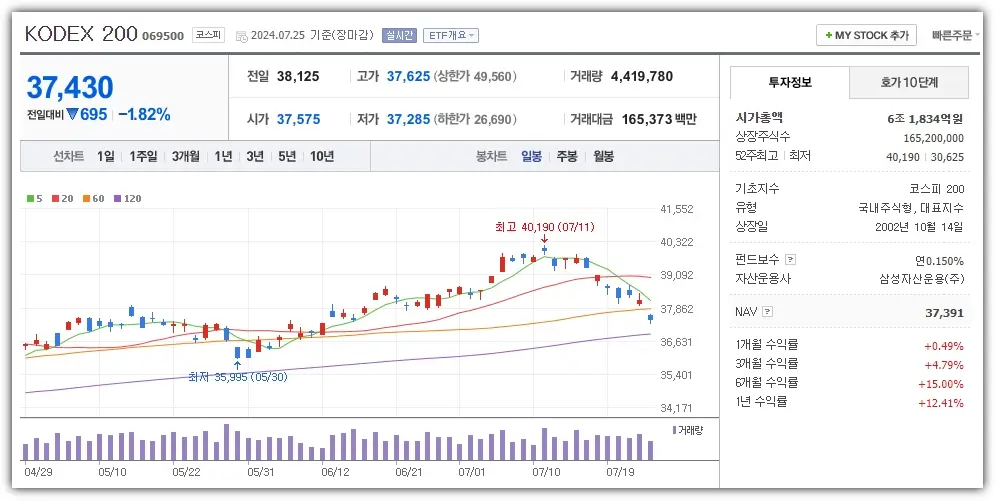Toggle the 60-day moving average legend
Viewport: 996px width, 501px height.
91,198
